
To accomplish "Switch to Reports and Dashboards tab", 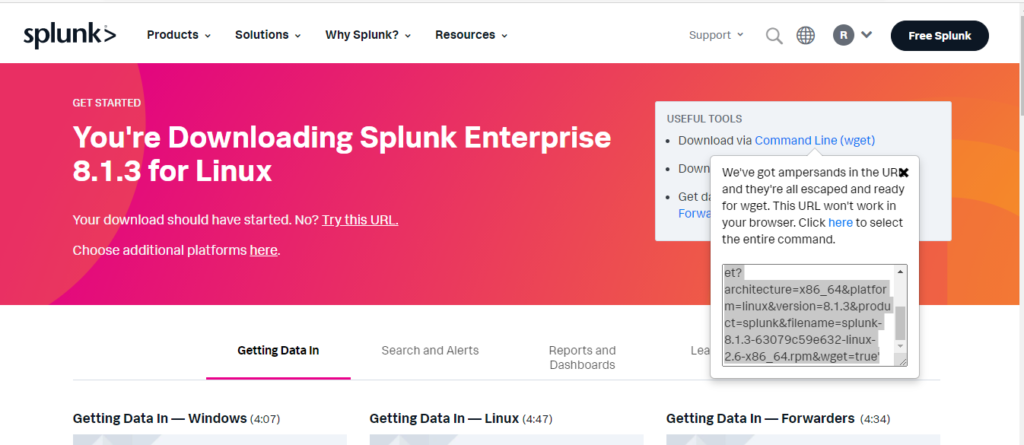I will 583,357.
